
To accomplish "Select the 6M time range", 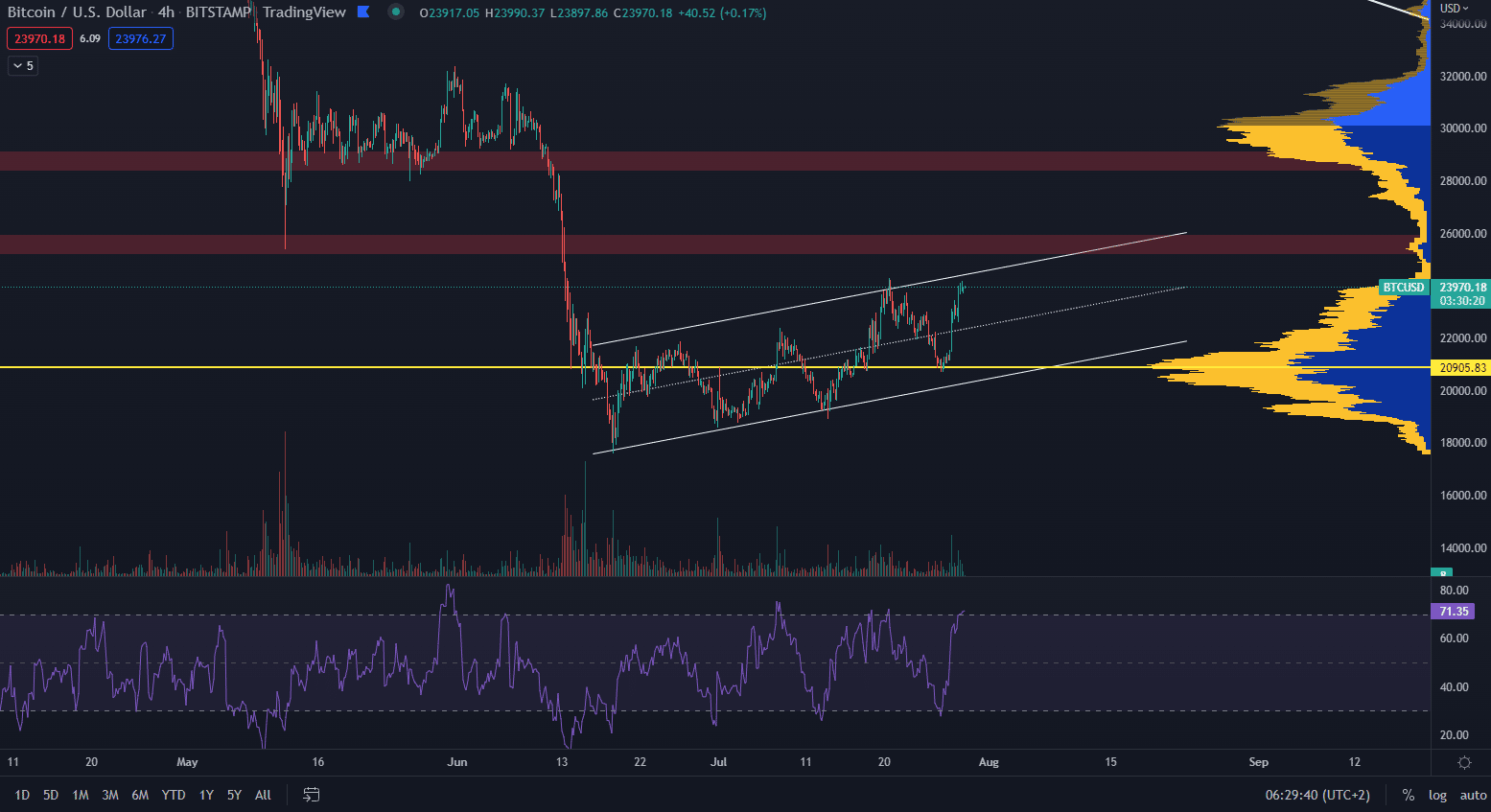I will (140, 795).
